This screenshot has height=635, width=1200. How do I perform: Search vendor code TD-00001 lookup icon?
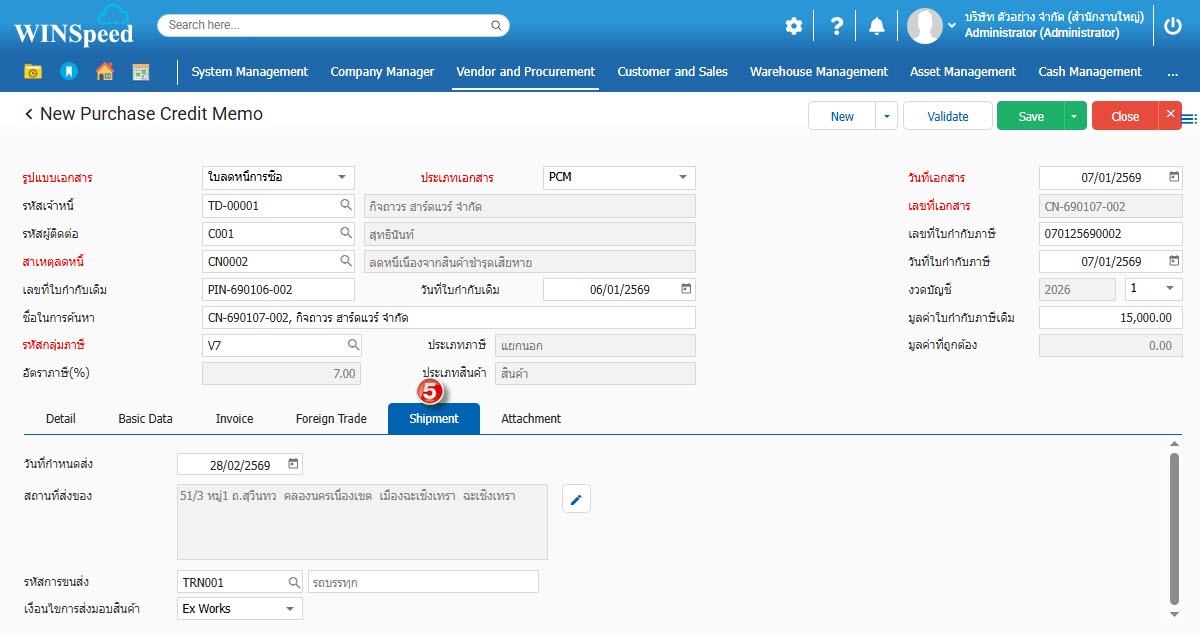[x=346, y=205]
